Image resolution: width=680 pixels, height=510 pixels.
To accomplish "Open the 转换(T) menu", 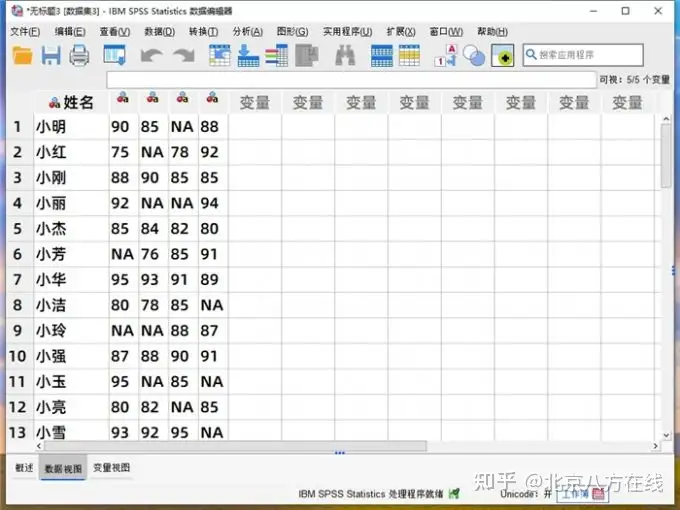I will (x=203, y=32).
